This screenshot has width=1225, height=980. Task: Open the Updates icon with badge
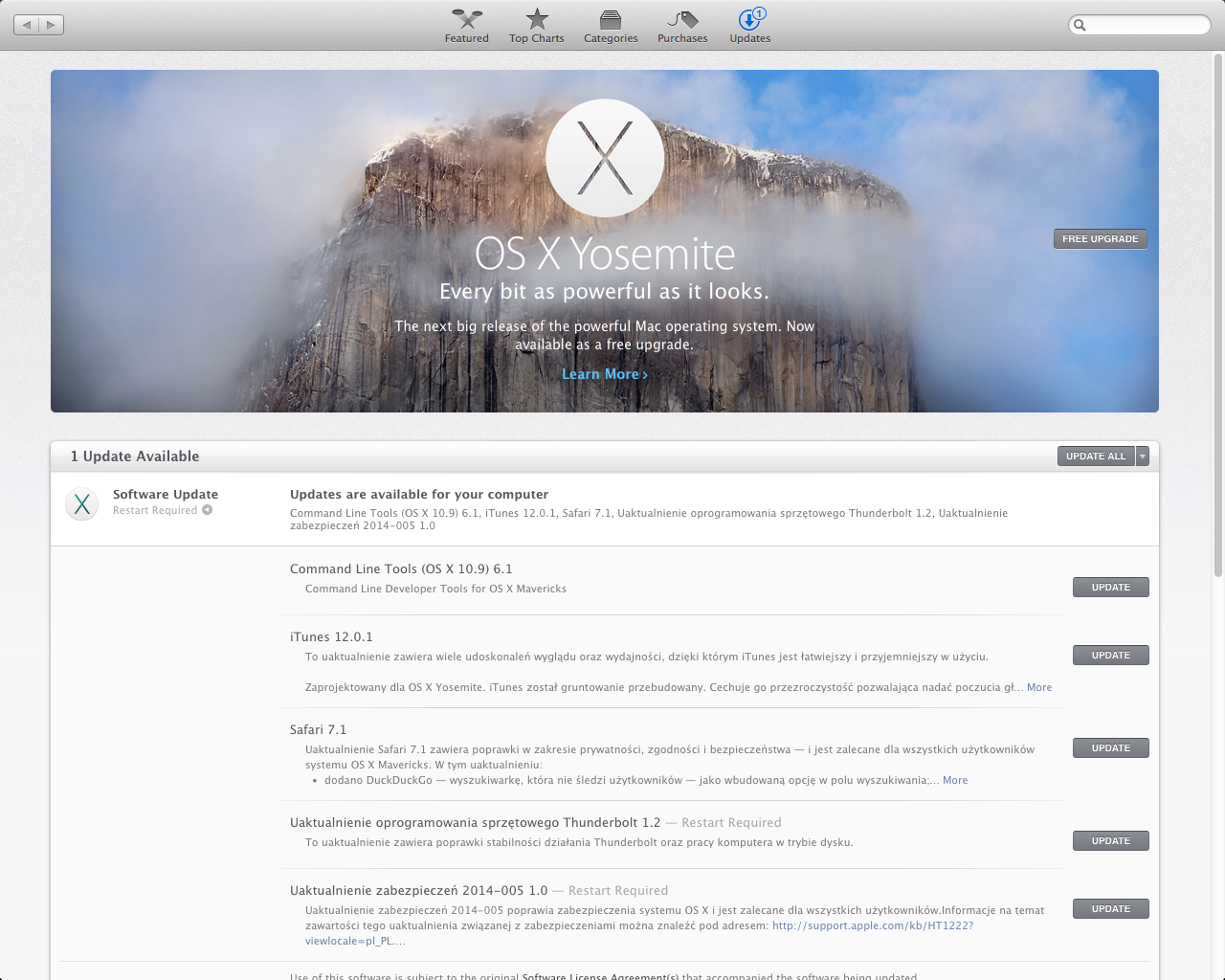tap(751, 19)
